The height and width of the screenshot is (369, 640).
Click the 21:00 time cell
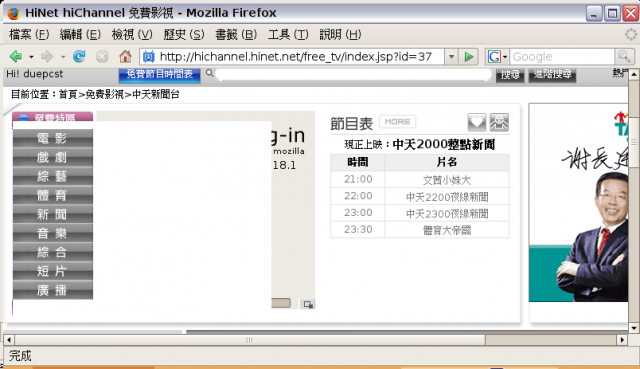tap(358, 180)
